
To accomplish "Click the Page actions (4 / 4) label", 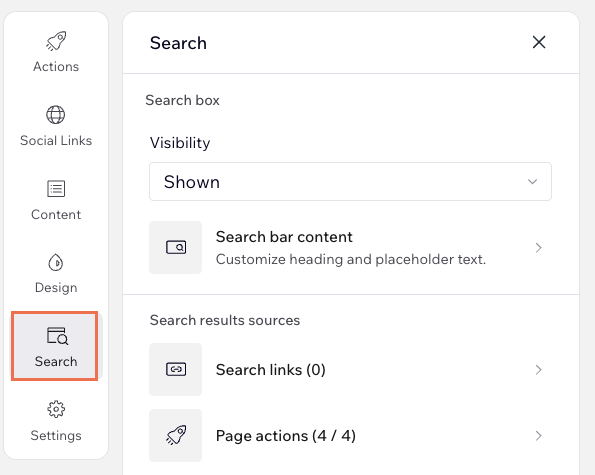I will (x=286, y=436).
